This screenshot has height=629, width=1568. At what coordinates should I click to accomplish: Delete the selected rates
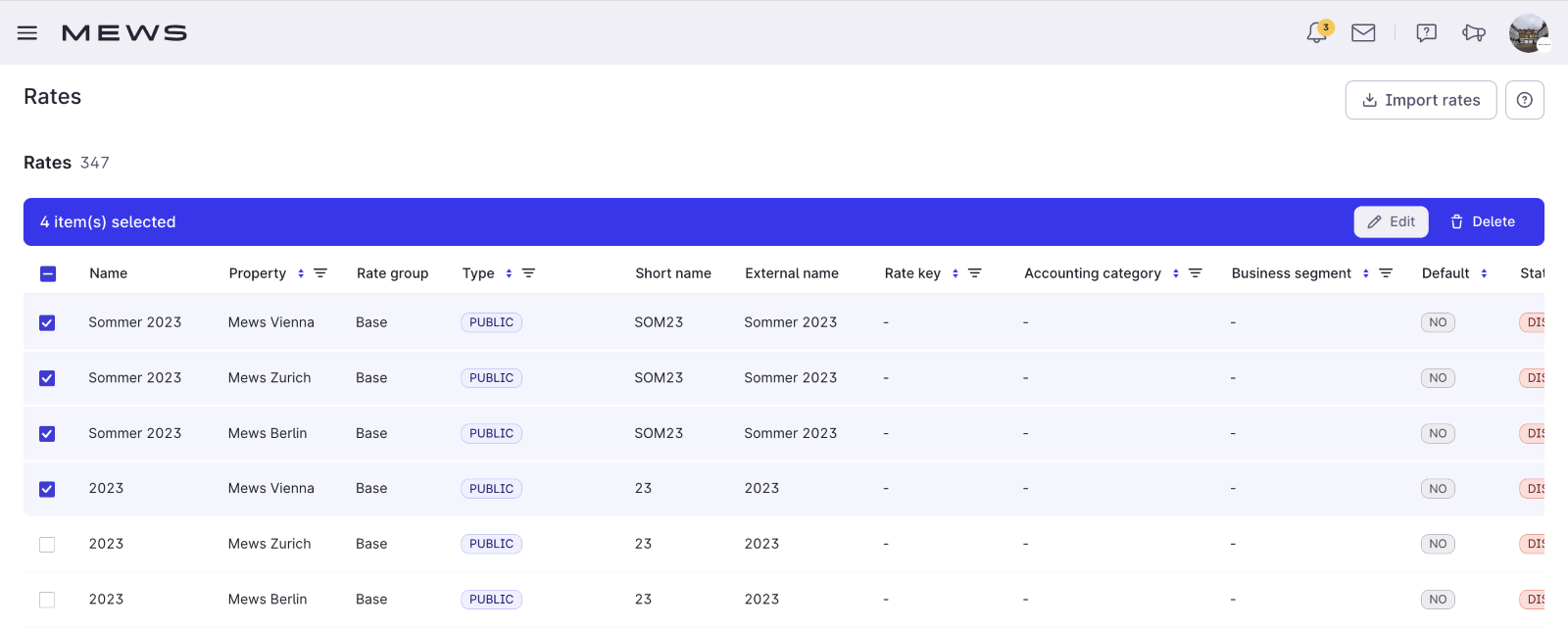(1483, 222)
